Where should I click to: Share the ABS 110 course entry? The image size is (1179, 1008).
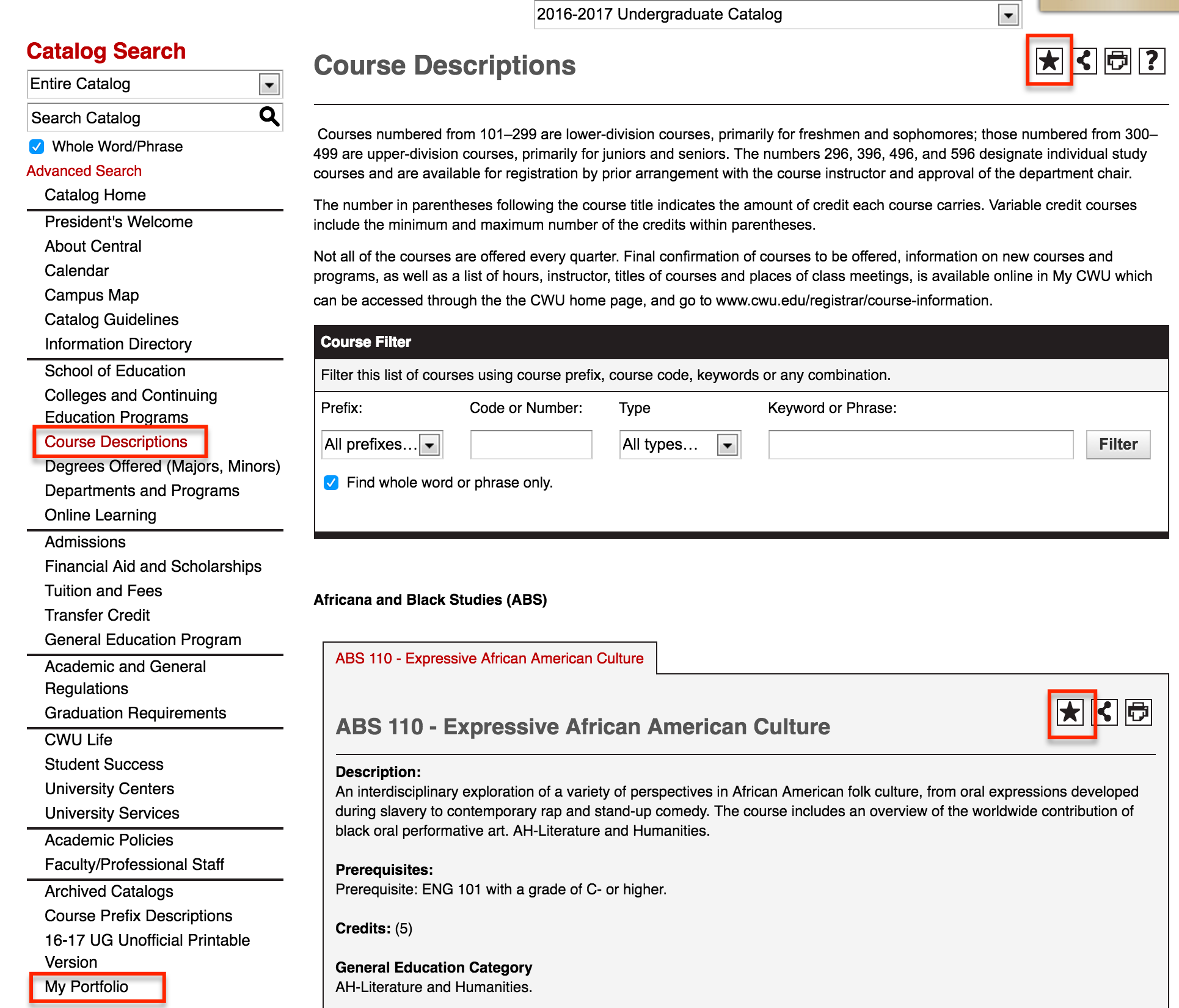pyautogui.click(x=1106, y=712)
